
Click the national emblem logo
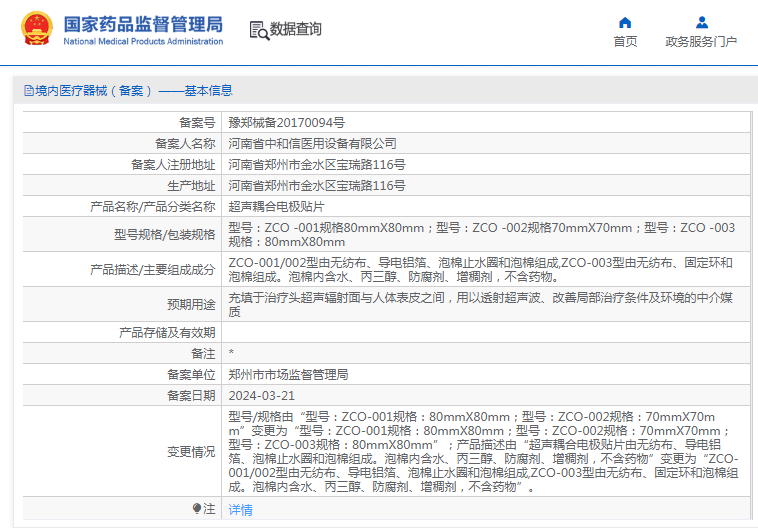pos(36,29)
